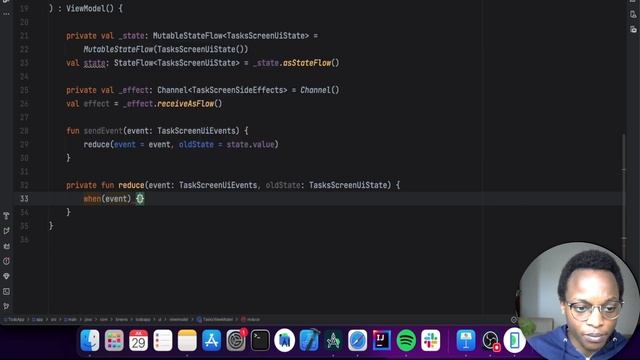Open Android Studio icon in dock

point(284,340)
